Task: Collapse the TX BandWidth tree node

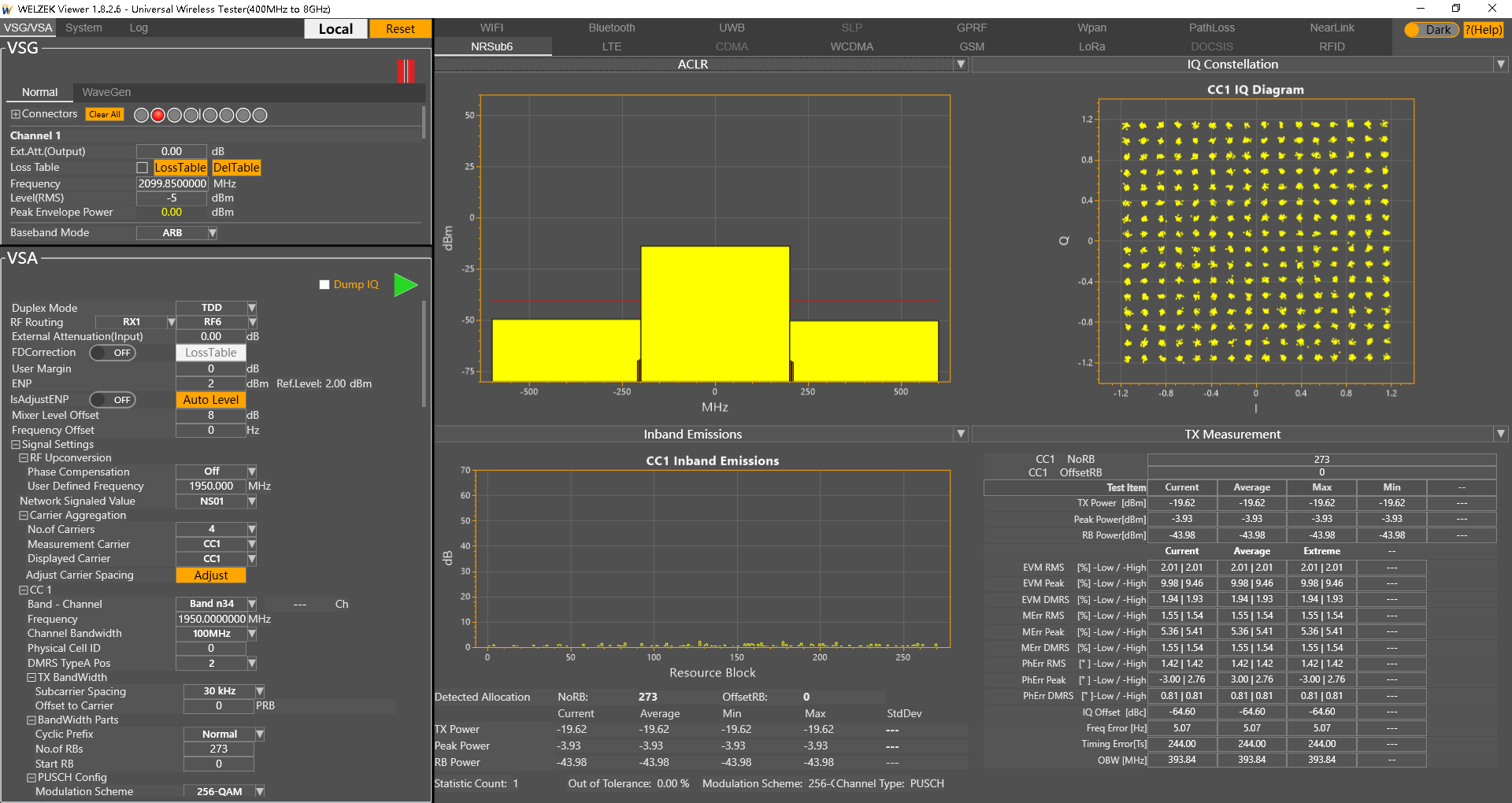Action: pyautogui.click(x=31, y=677)
